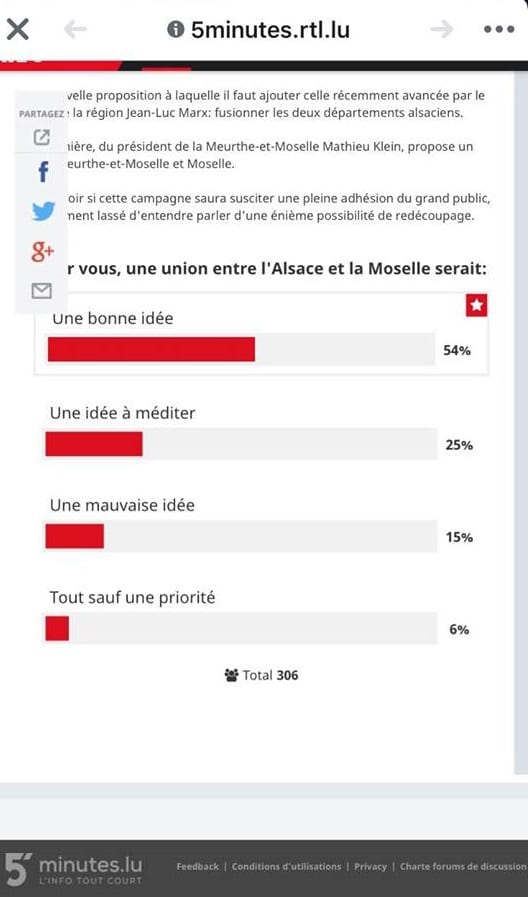Close the in-app browser with X
Viewport: 528px width, 897px height.
[18, 29]
